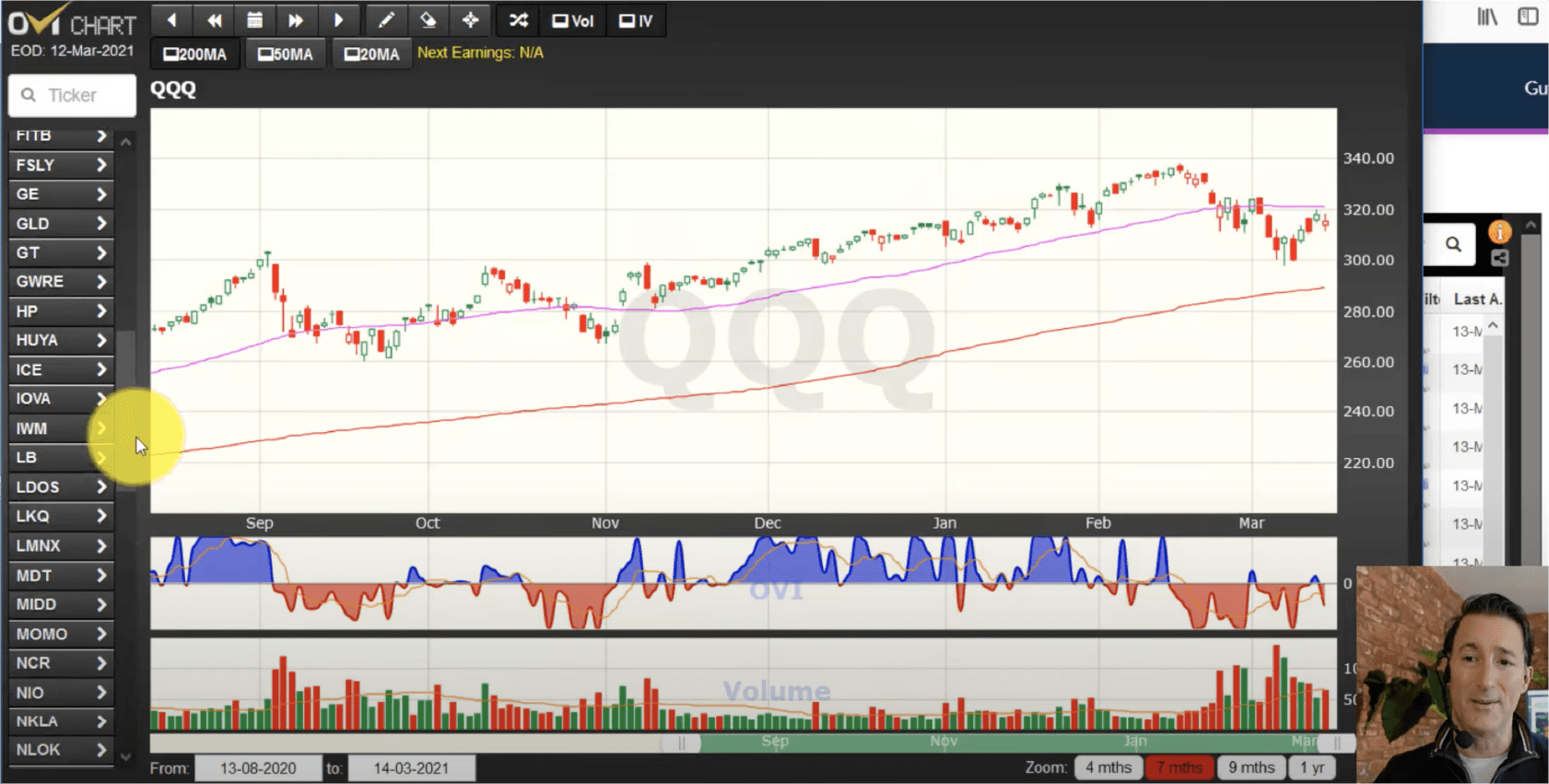Expand the IWM ticker entry
Screen dimensions: 1549x784
click(60, 428)
